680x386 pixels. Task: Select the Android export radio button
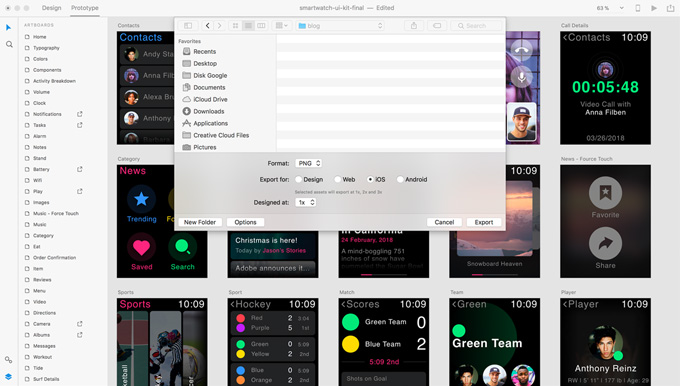click(400, 179)
